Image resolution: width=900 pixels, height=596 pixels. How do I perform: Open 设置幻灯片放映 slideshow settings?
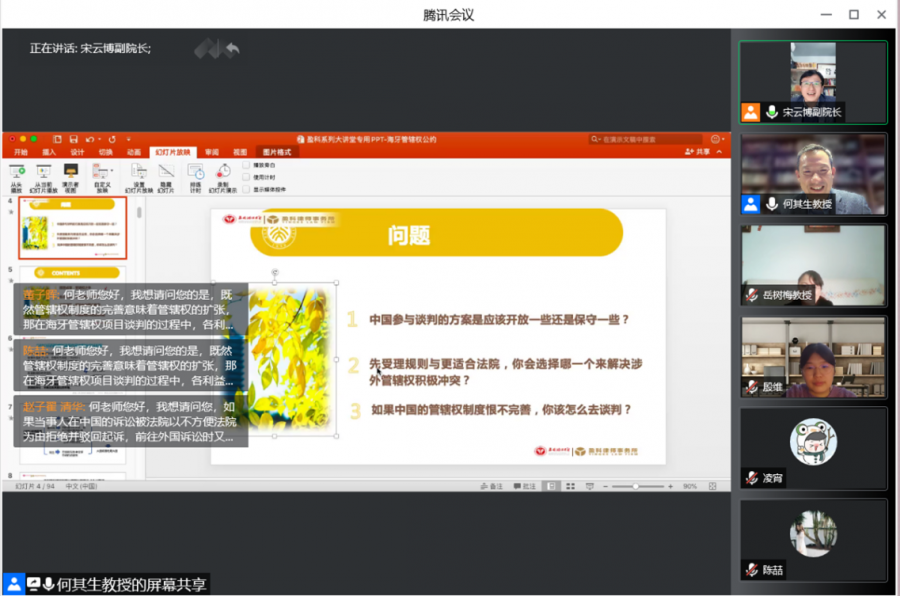click(140, 172)
